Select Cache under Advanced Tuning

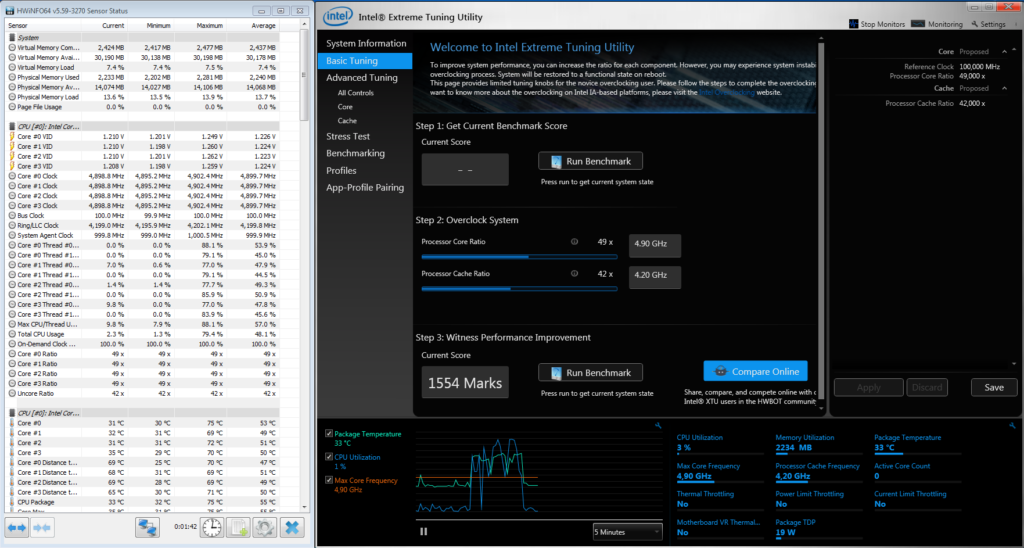point(347,121)
